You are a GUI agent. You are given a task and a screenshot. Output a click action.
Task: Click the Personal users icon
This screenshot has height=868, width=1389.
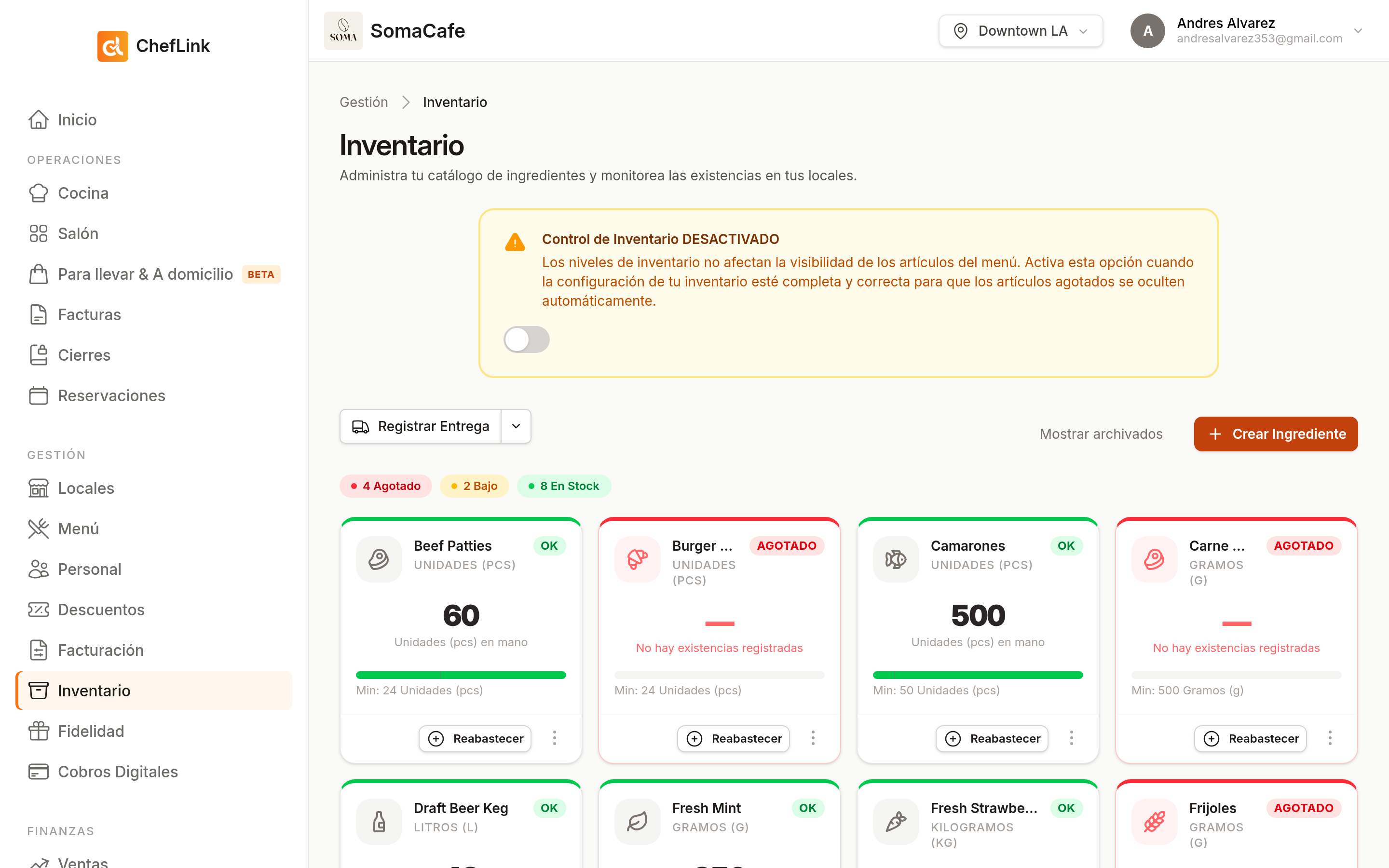point(39,569)
